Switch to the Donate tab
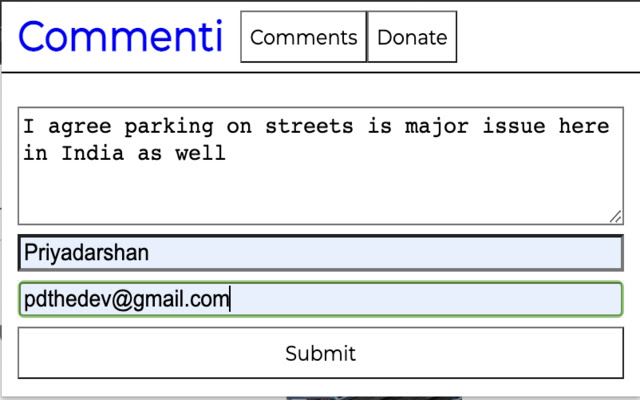640x400 pixels. pyautogui.click(x=412, y=38)
